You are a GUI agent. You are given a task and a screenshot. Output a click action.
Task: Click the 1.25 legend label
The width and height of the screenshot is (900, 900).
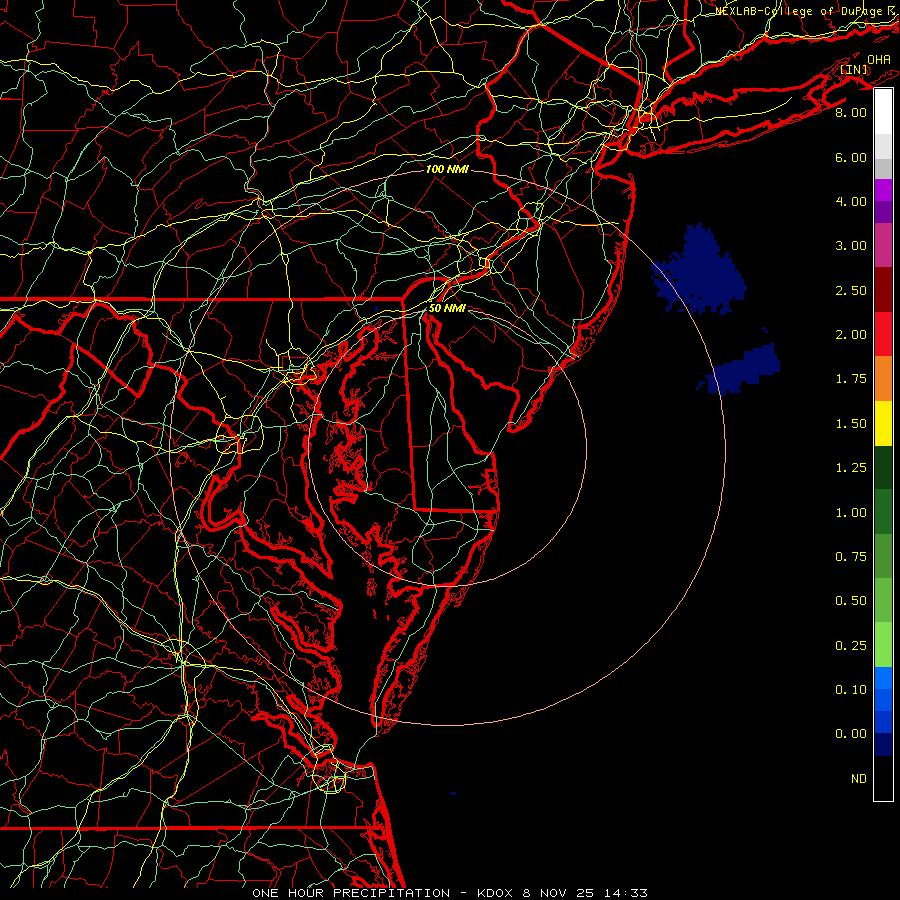[x=851, y=468]
